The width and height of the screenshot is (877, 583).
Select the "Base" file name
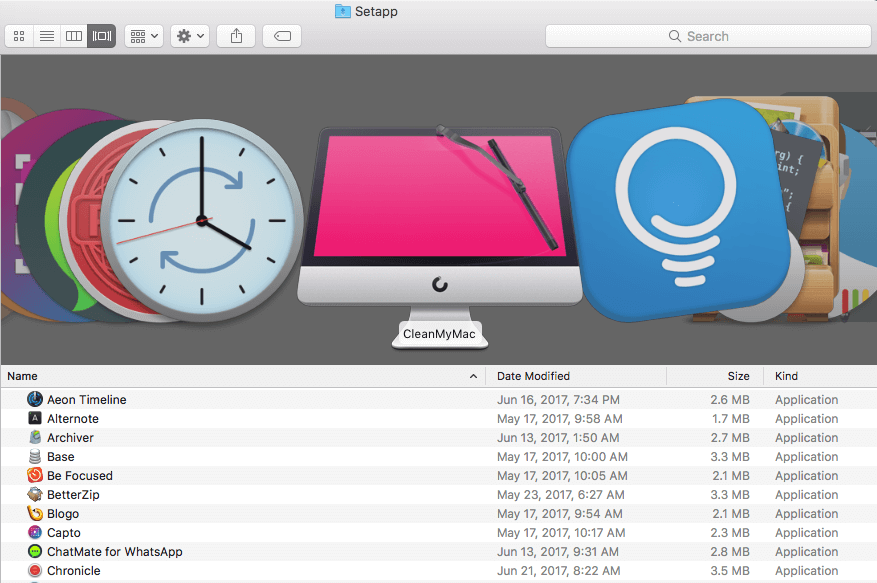[x=61, y=457]
